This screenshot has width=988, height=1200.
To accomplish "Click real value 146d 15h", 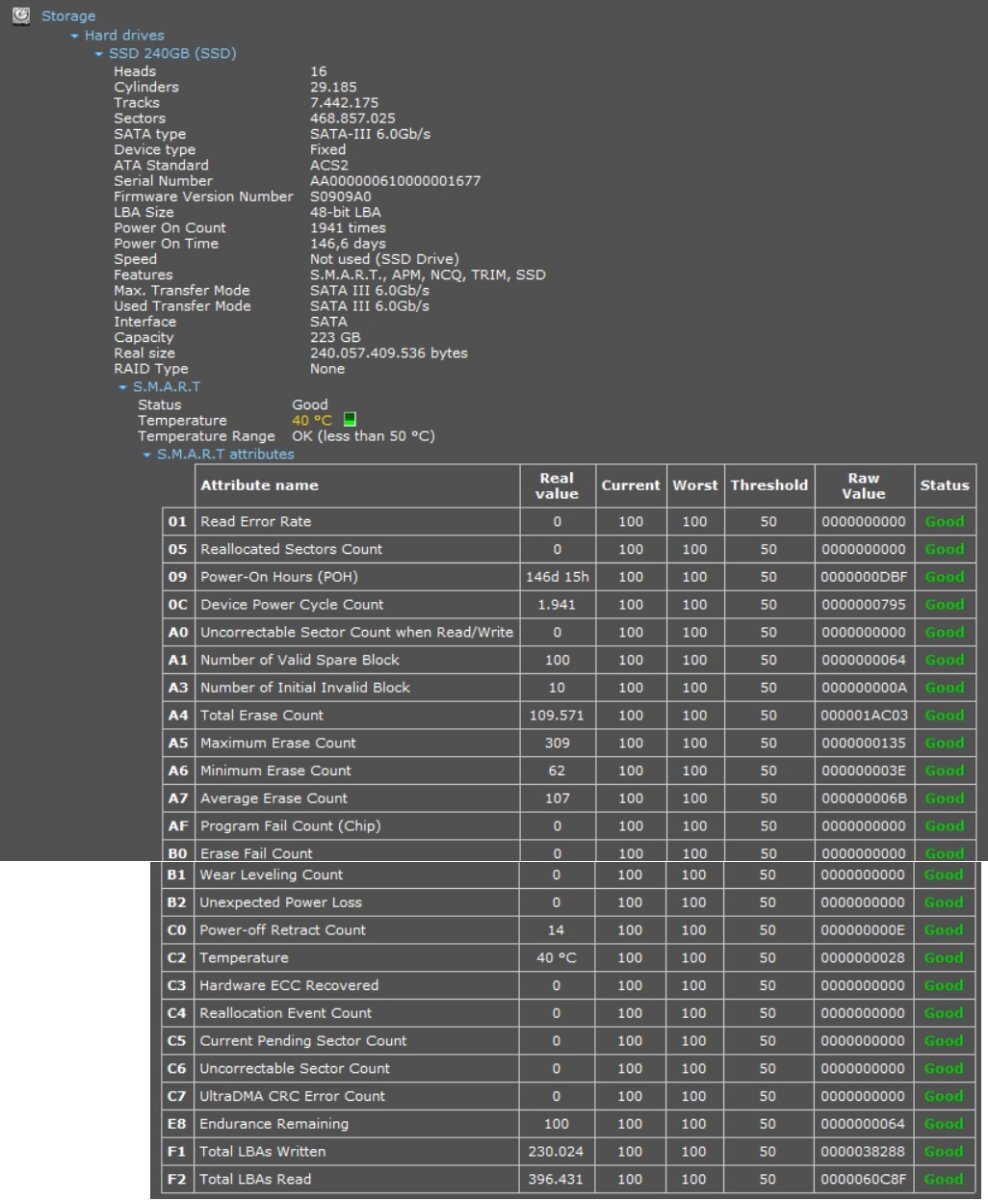I will [x=557, y=577].
